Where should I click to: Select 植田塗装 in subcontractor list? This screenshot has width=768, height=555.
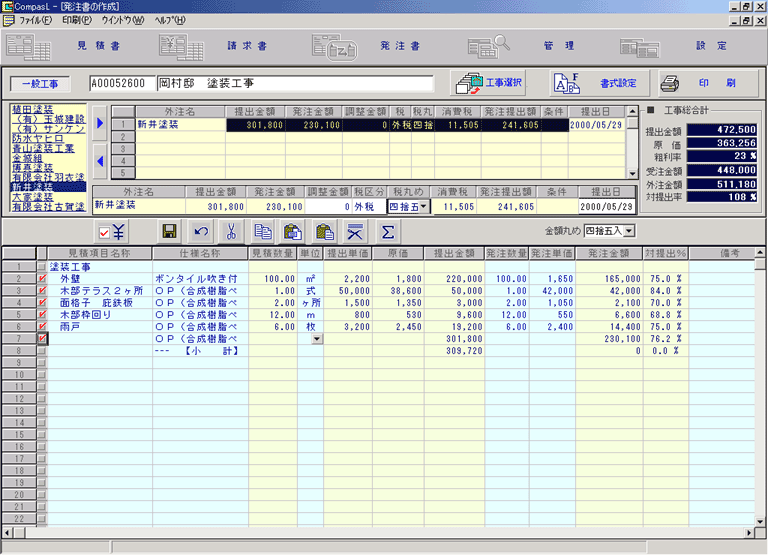click(x=32, y=110)
